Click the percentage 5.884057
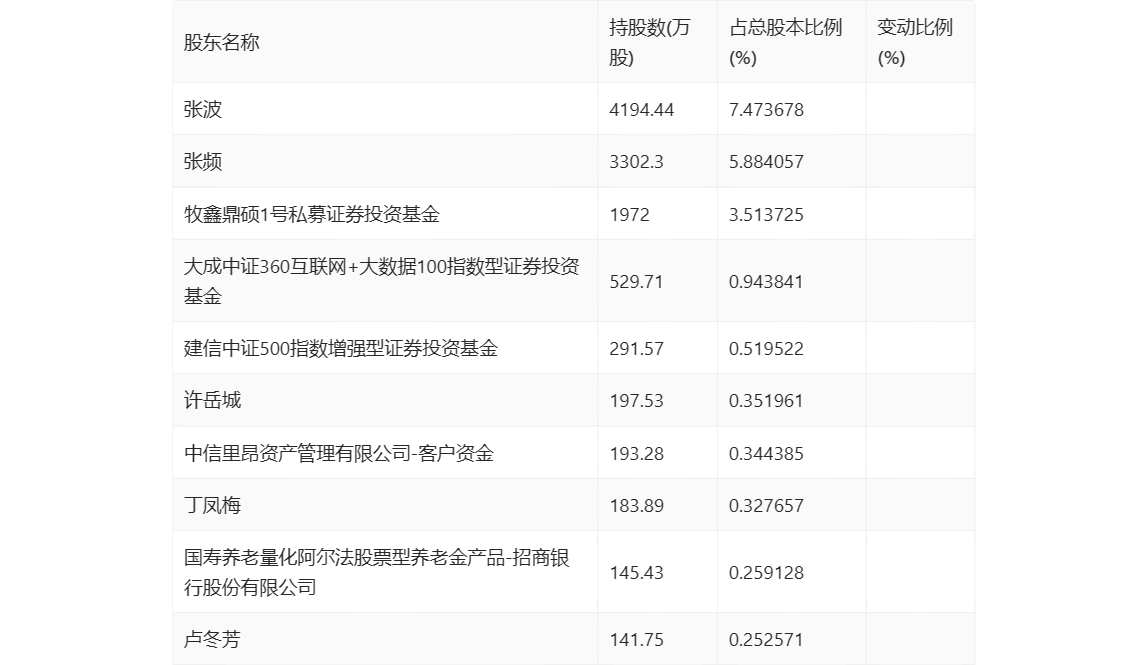The image size is (1148, 665). coord(766,162)
